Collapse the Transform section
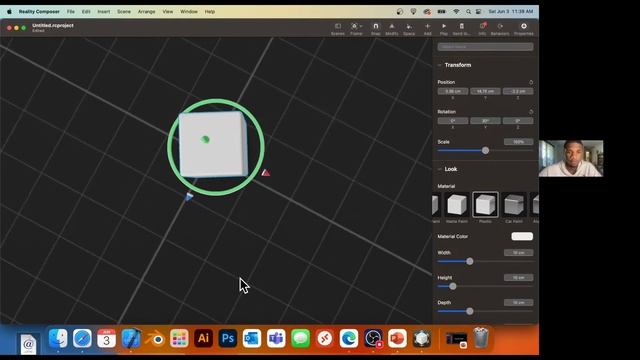This screenshot has width=640, height=360. [x=440, y=65]
